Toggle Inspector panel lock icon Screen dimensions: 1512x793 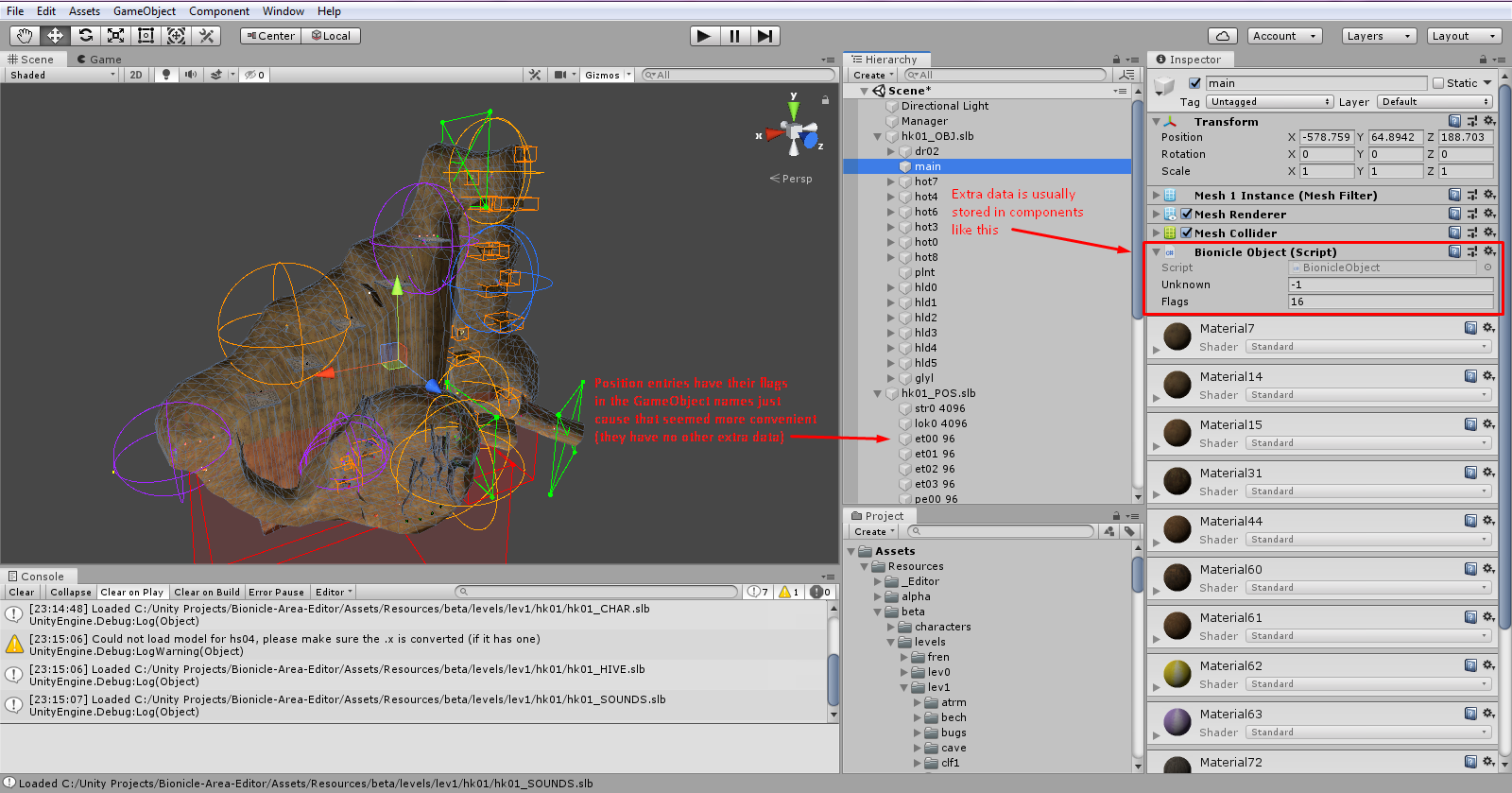1485,59
